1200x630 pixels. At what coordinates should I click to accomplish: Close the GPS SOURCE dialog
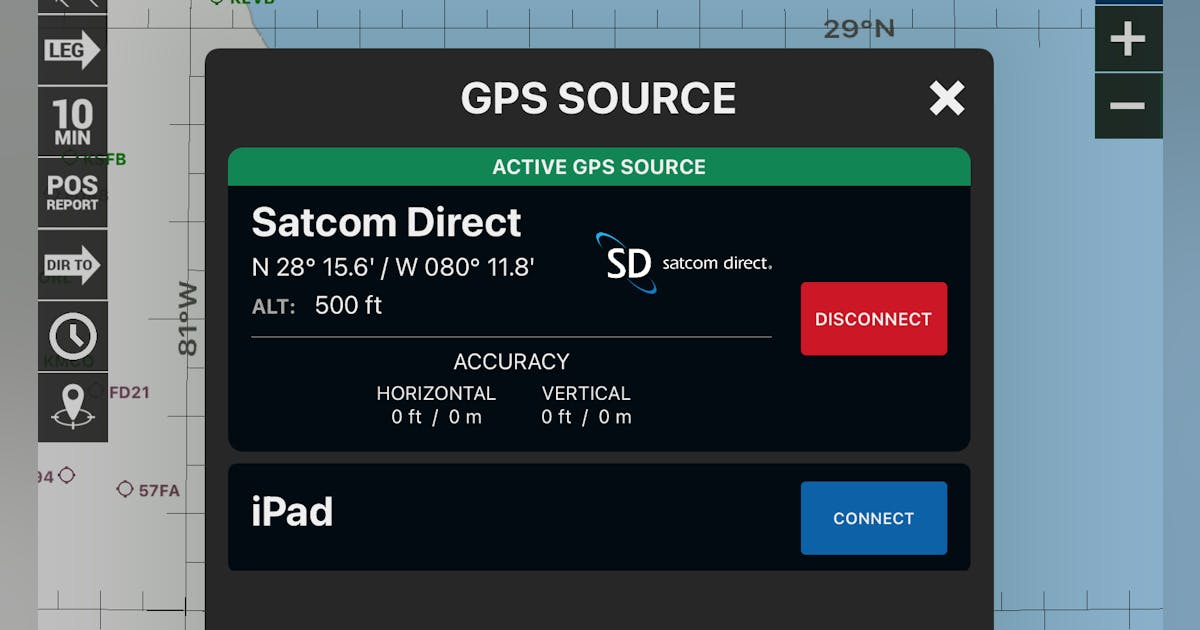pos(946,99)
